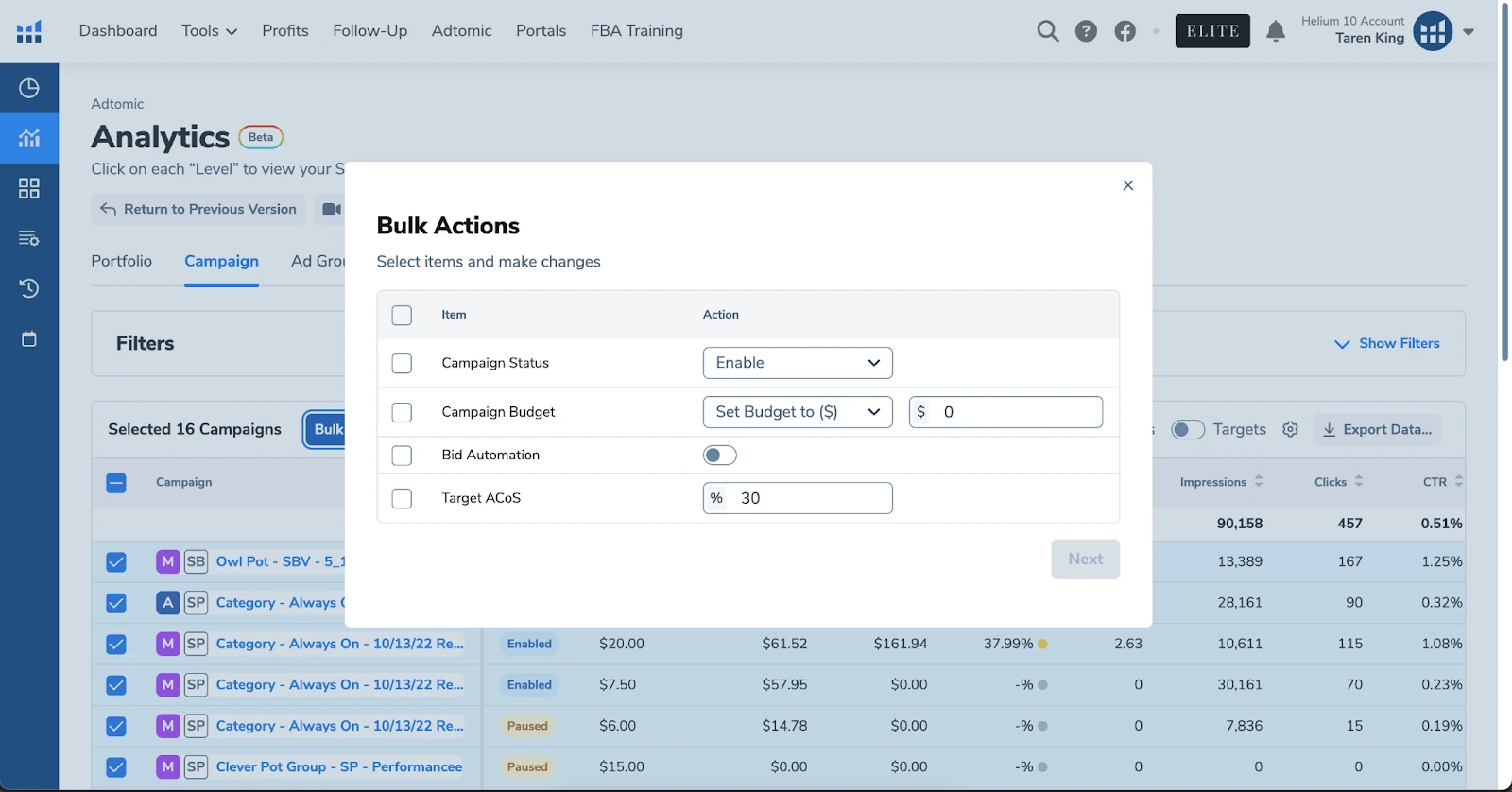This screenshot has height=792, width=1512.
Task: Click the video camera icon button
Action: [x=332, y=209]
